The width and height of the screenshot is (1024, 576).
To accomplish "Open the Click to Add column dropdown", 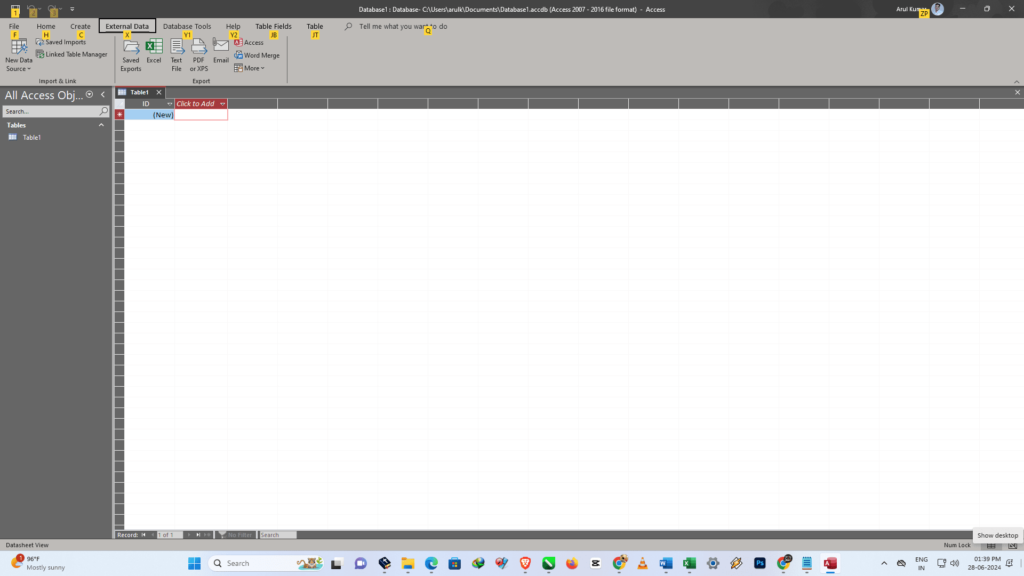I will pos(222,103).
